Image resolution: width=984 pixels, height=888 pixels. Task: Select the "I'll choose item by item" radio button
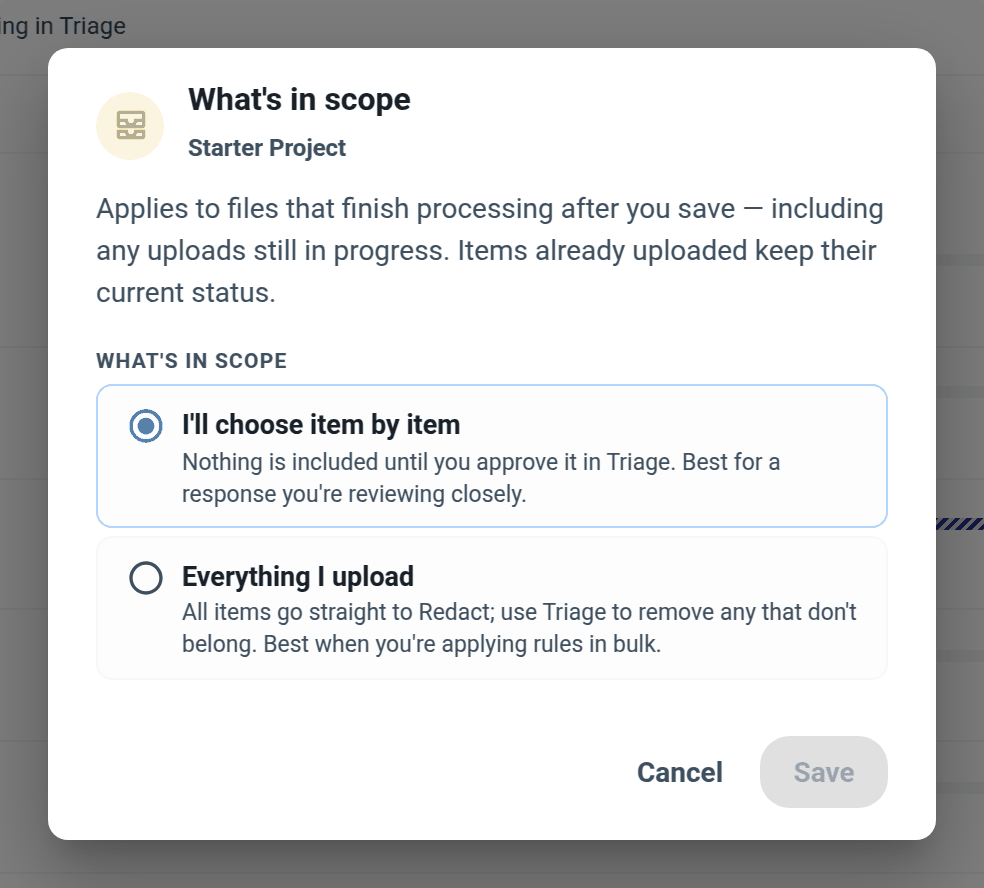pyautogui.click(x=146, y=426)
